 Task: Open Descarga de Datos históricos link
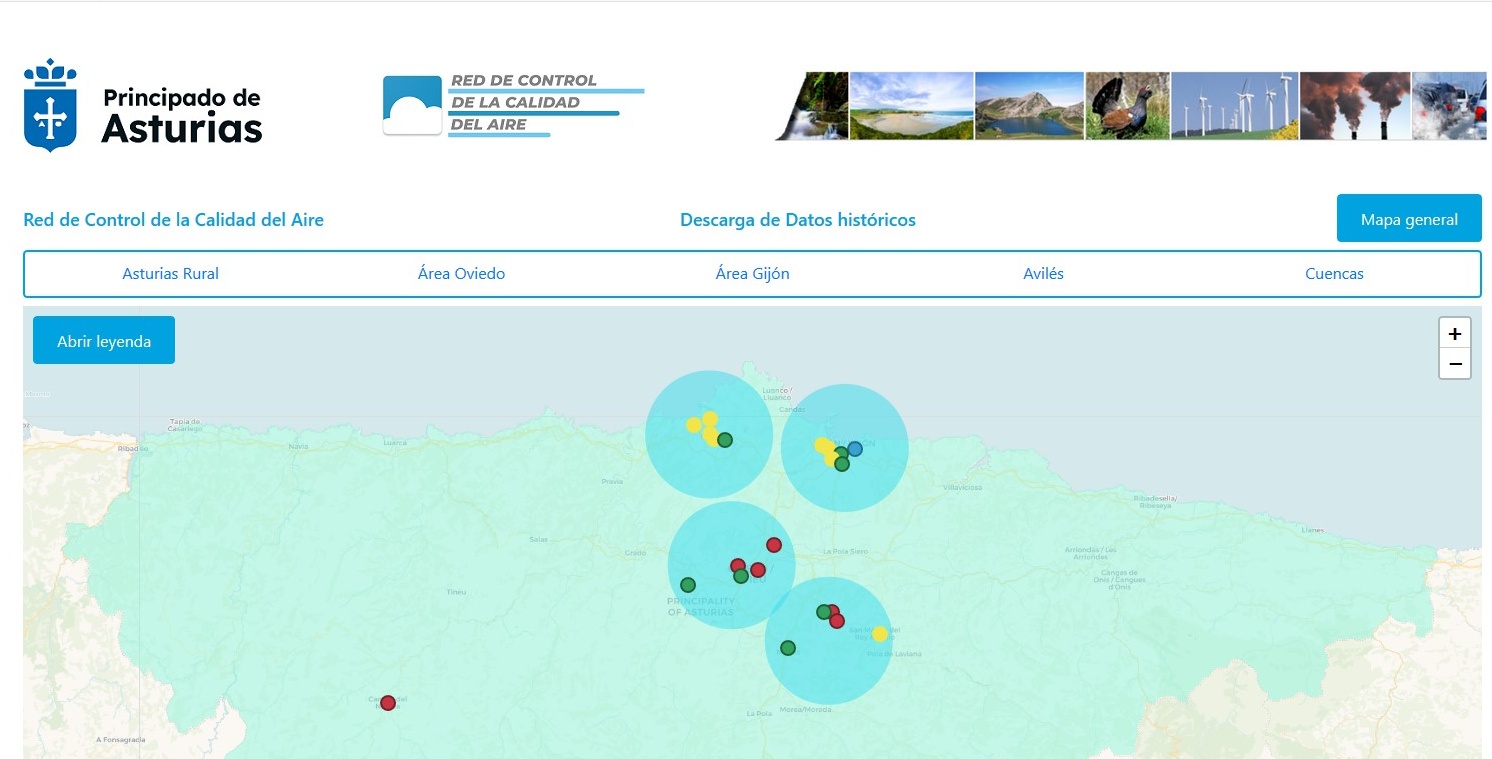[x=797, y=220]
